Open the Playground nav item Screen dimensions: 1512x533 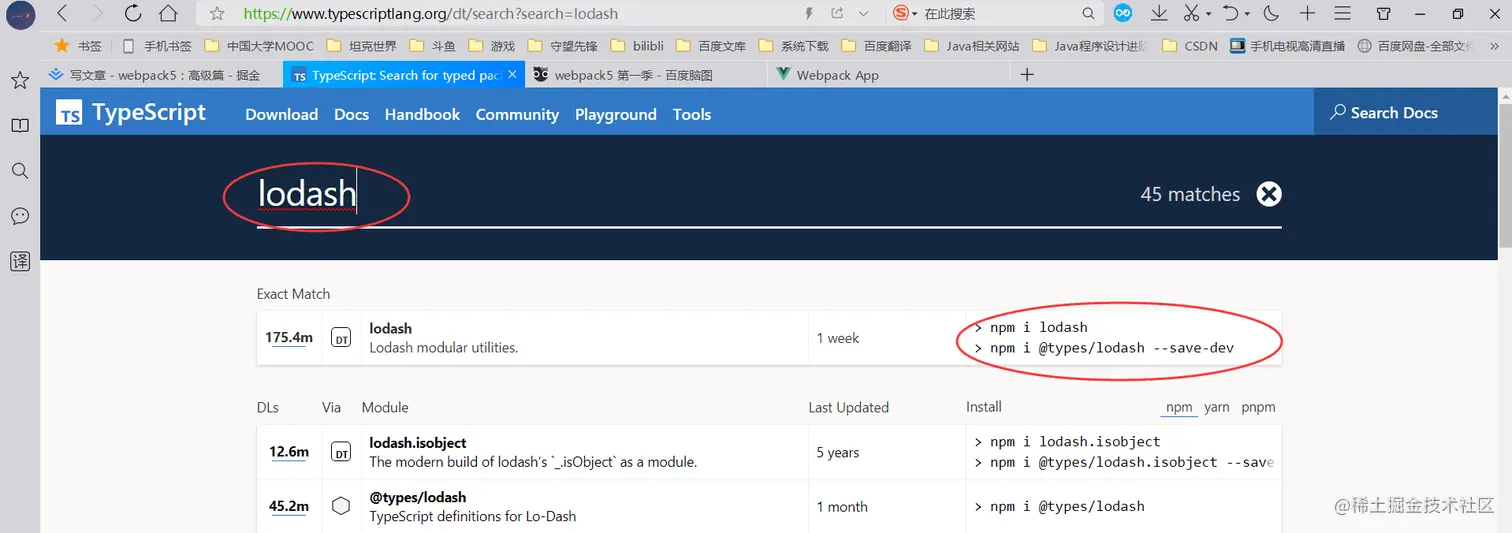[616, 114]
